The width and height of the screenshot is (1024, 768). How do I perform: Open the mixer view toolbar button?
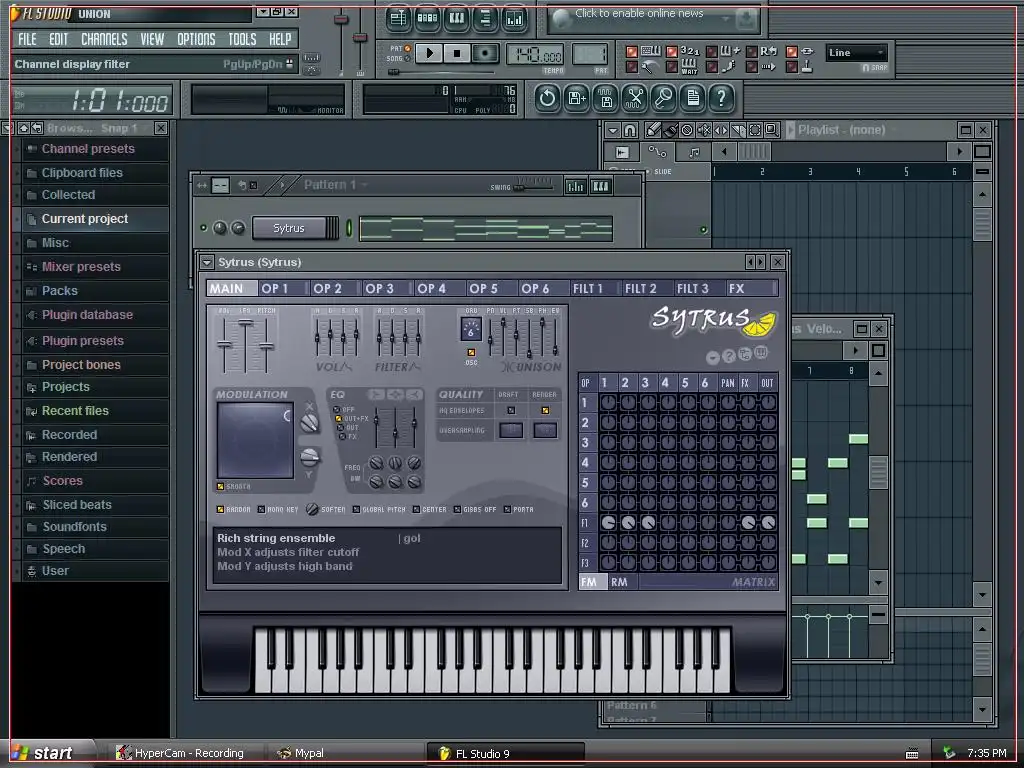515,19
